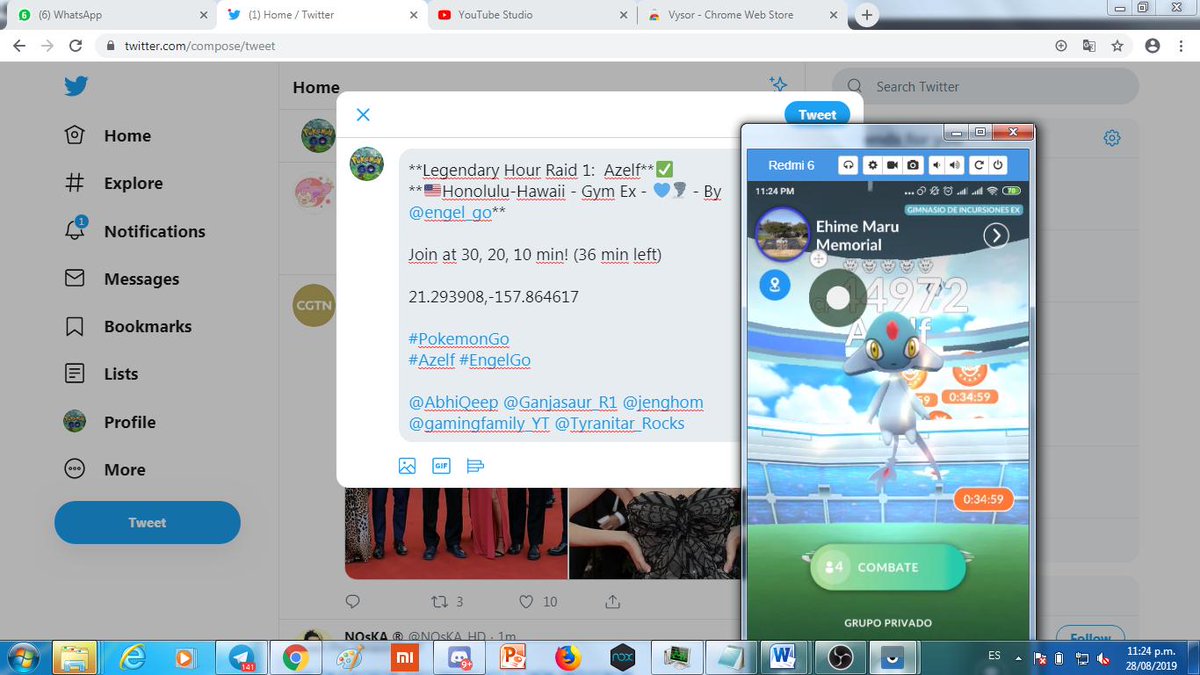Screen dimensions: 1200x675
Task: Bookmark this page with the star icon
Action: click(x=1117, y=46)
